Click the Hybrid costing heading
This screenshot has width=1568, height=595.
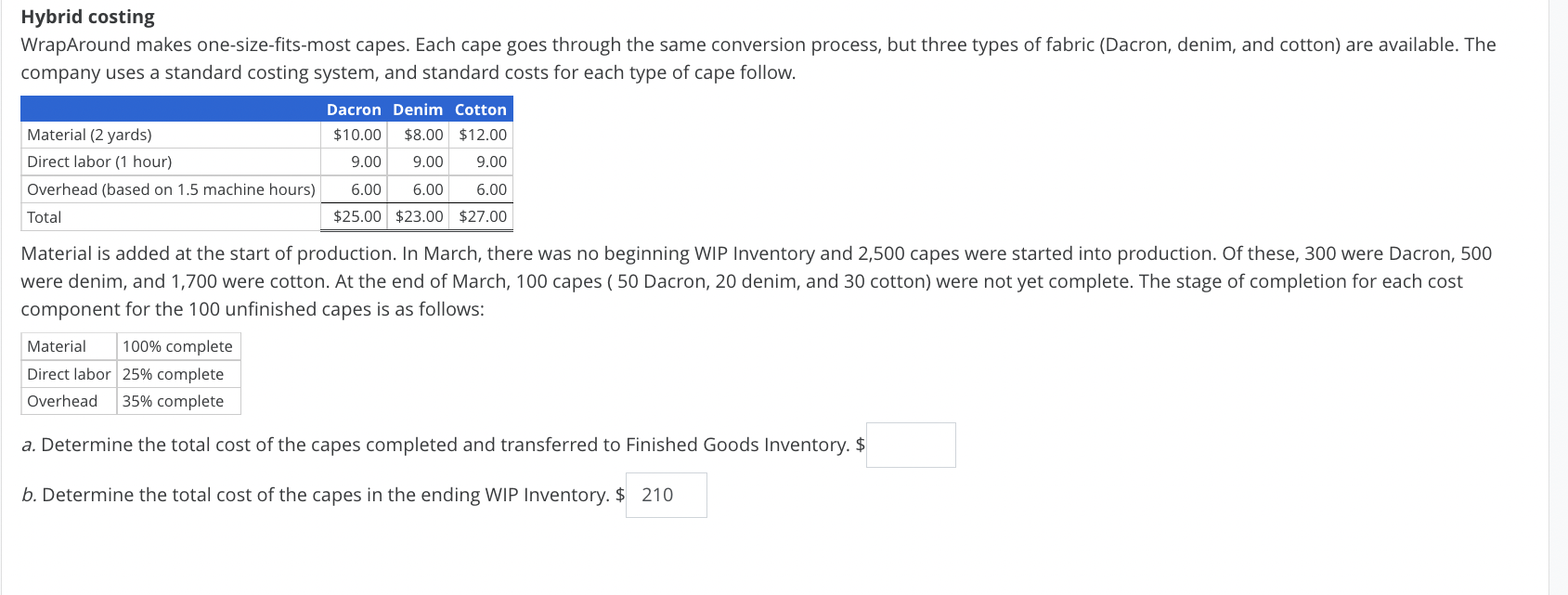pos(87,17)
